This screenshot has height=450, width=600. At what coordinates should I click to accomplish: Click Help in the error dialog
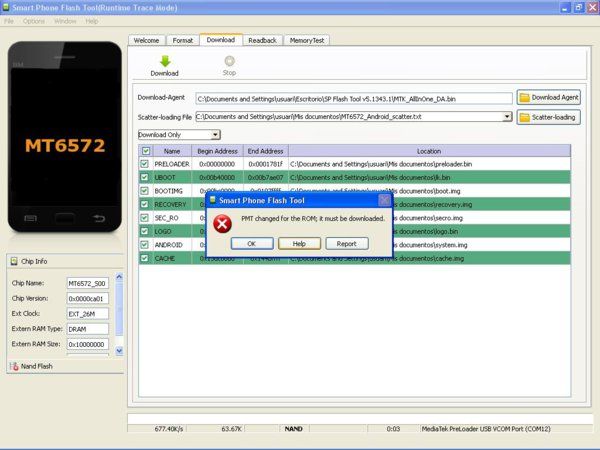click(299, 244)
